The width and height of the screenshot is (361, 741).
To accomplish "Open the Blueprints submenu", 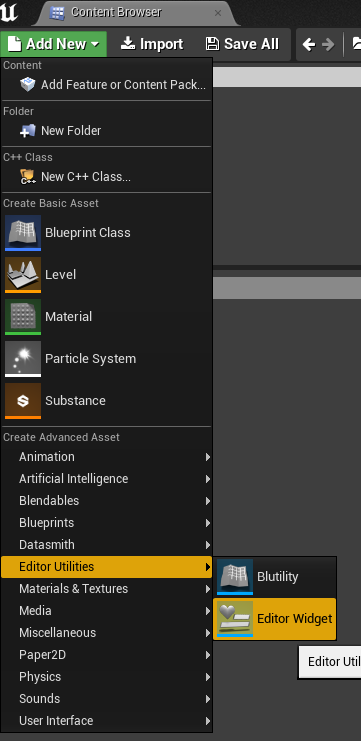I will (107, 523).
